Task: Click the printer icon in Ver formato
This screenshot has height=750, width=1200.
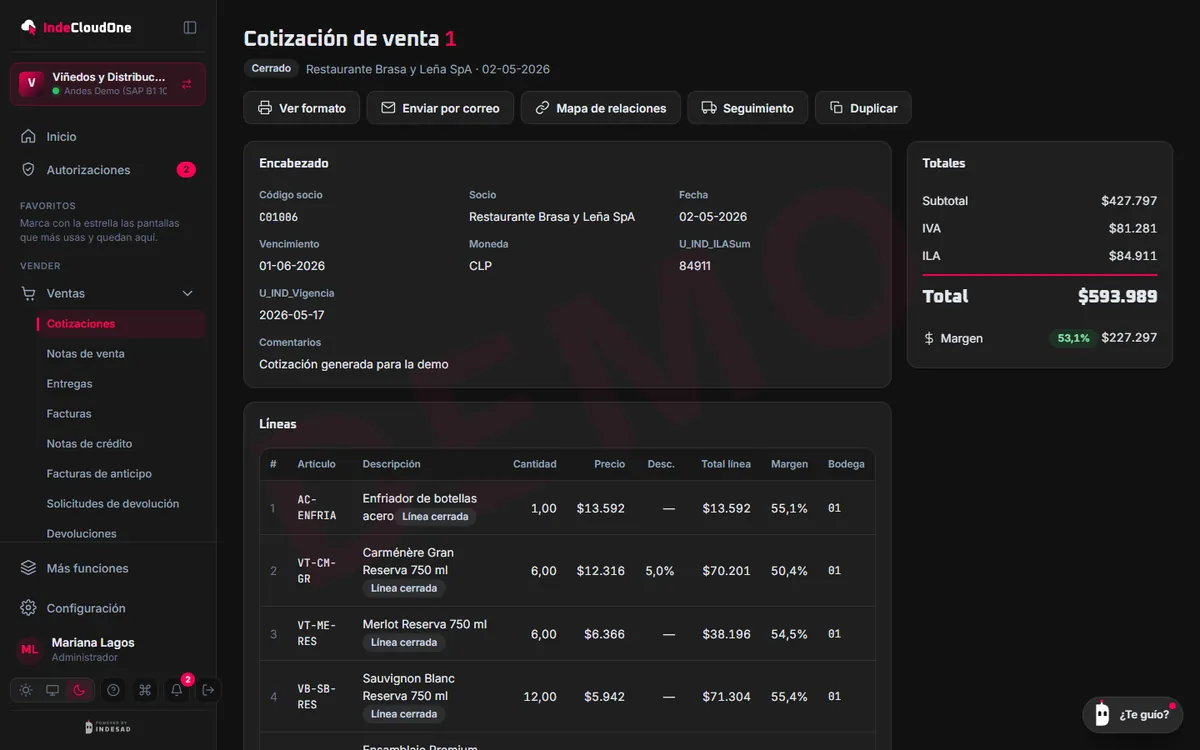Action: tap(265, 108)
